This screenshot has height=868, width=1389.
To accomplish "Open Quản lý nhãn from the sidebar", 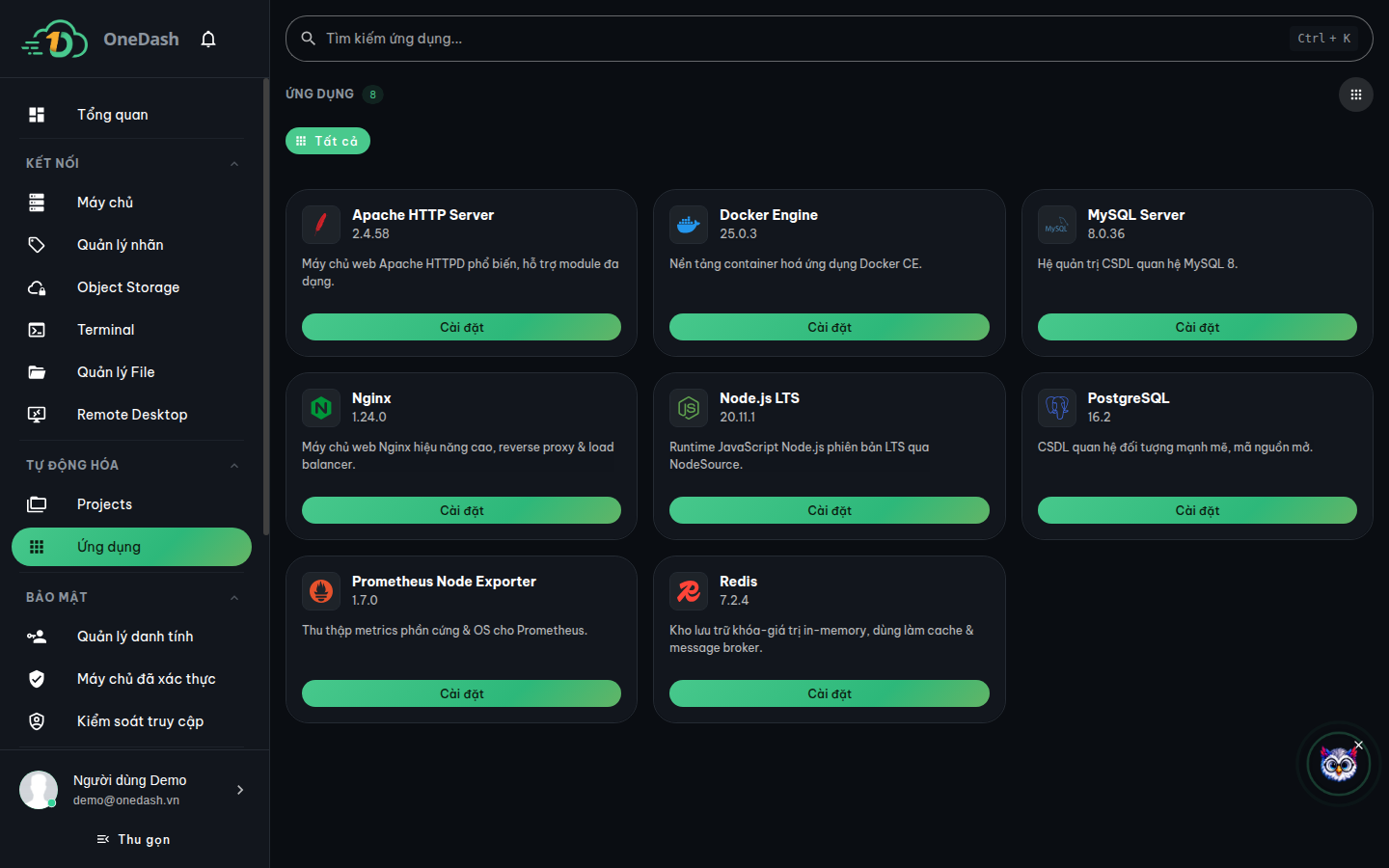I will [x=131, y=245].
